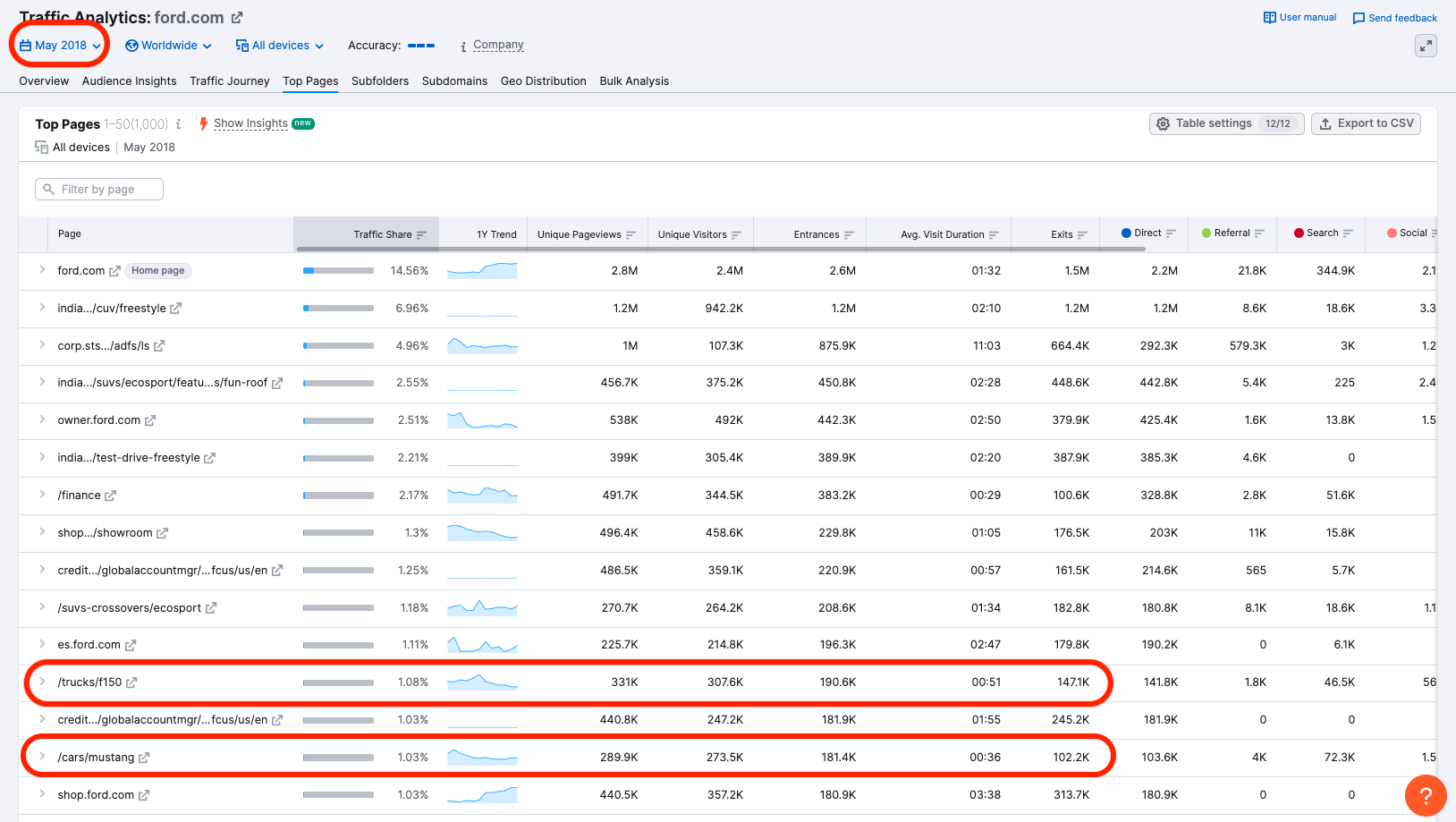This screenshot has height=822, width=1456.
Task: Expand view with the fullscreen arrows icon
Action: coord(1426,46)
